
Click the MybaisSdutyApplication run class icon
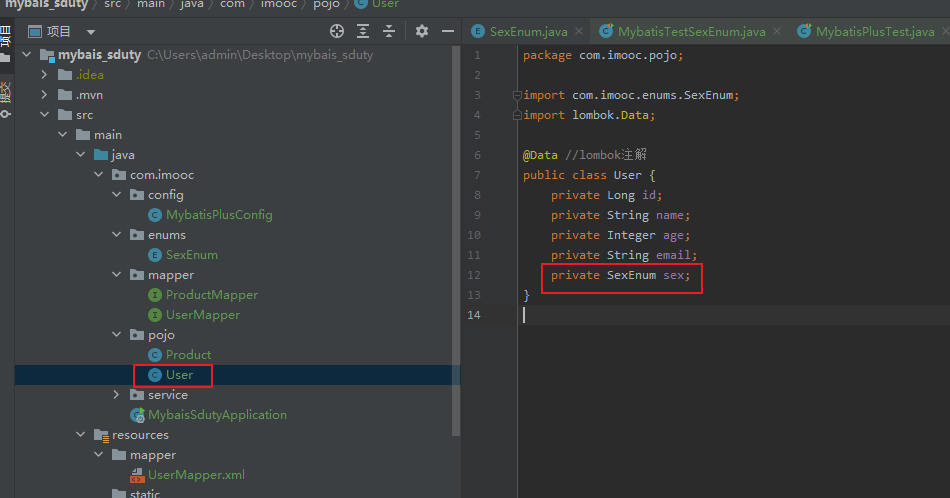(x=138, y=415)
